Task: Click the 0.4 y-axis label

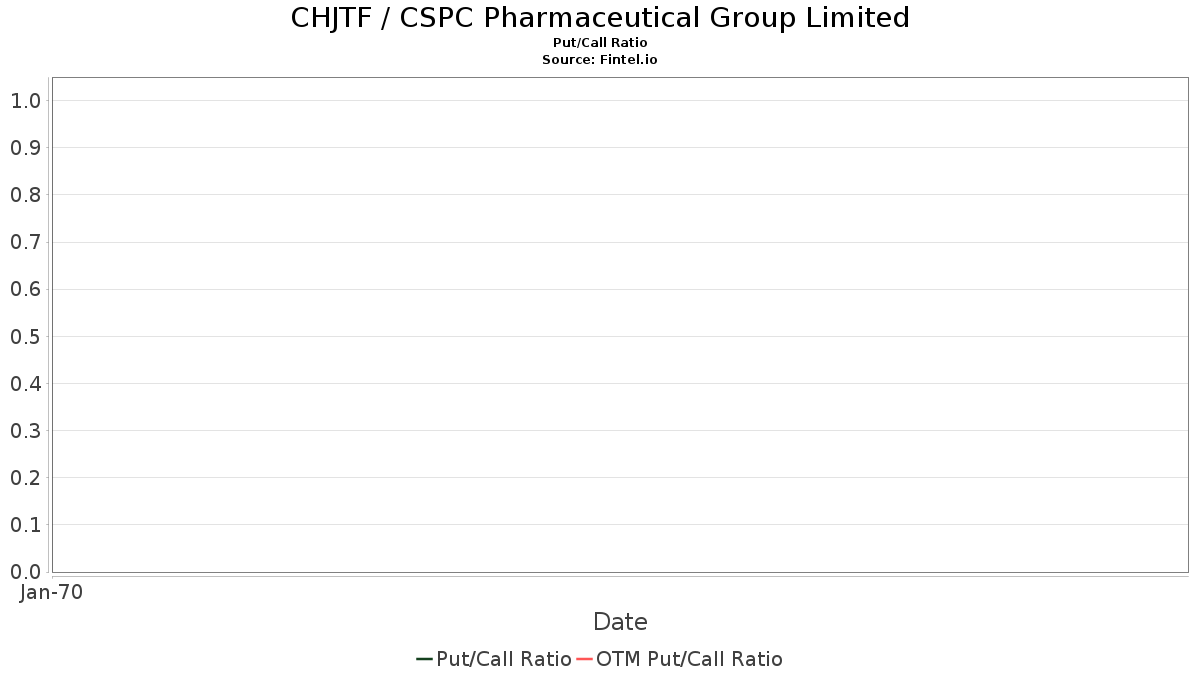Action: (25, 384)
